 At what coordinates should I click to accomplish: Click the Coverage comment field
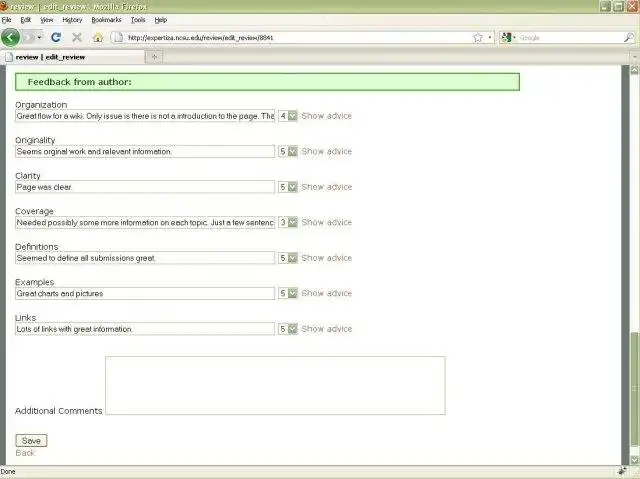(x=145, y=222)
